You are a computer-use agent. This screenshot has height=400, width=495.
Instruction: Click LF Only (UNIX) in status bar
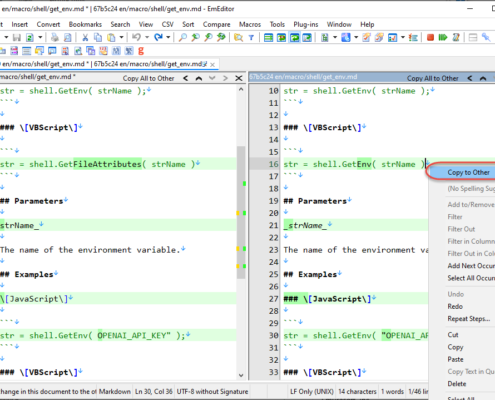click(312, 391)
